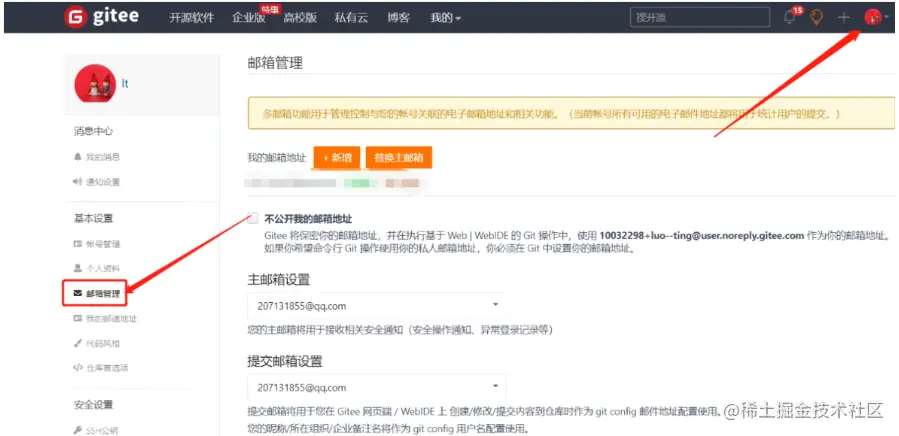Click the Gitee logo in the header
The height and width of the screenshot is (436, 899).
click(101, 17)
